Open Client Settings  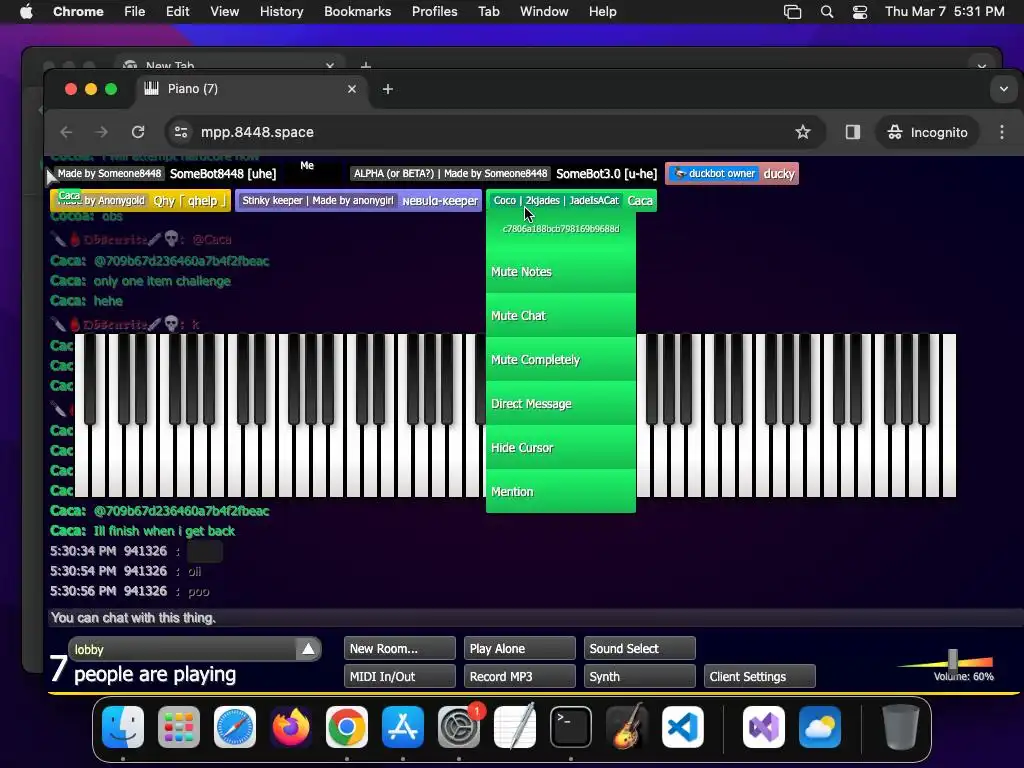click(x=760, y=677)
